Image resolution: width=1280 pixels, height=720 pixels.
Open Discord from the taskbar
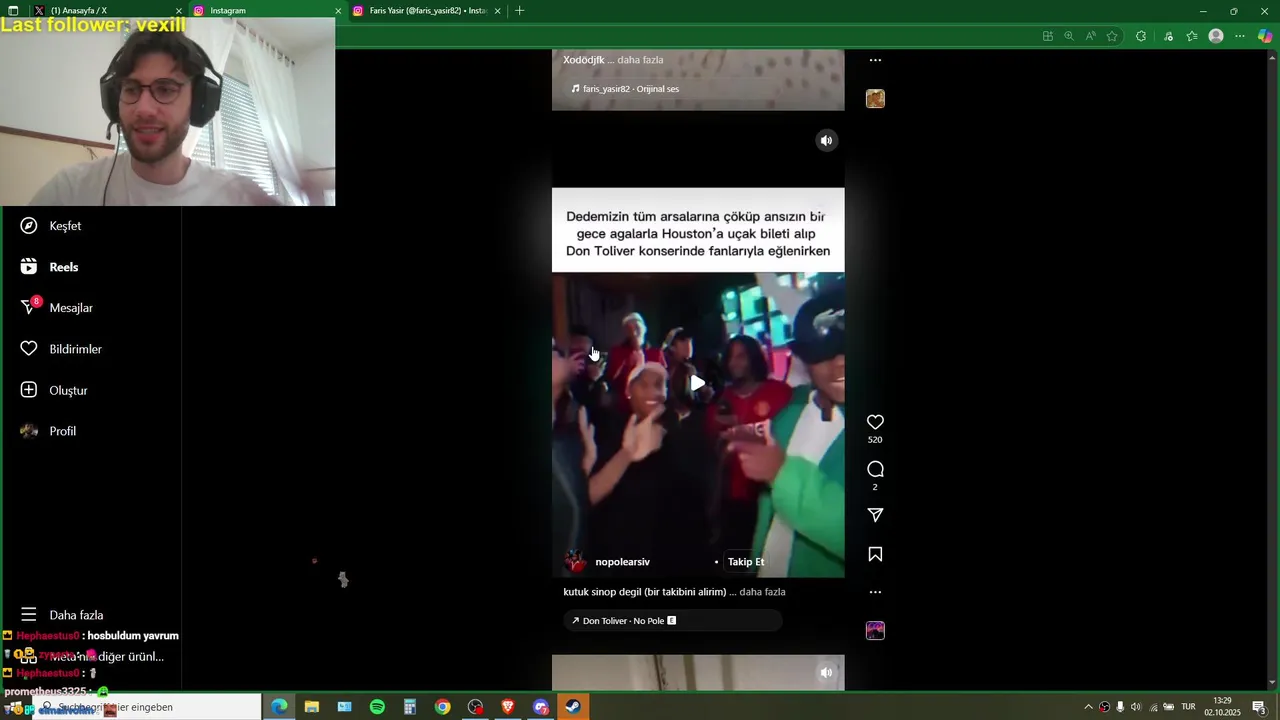click(x=541, y=707)
